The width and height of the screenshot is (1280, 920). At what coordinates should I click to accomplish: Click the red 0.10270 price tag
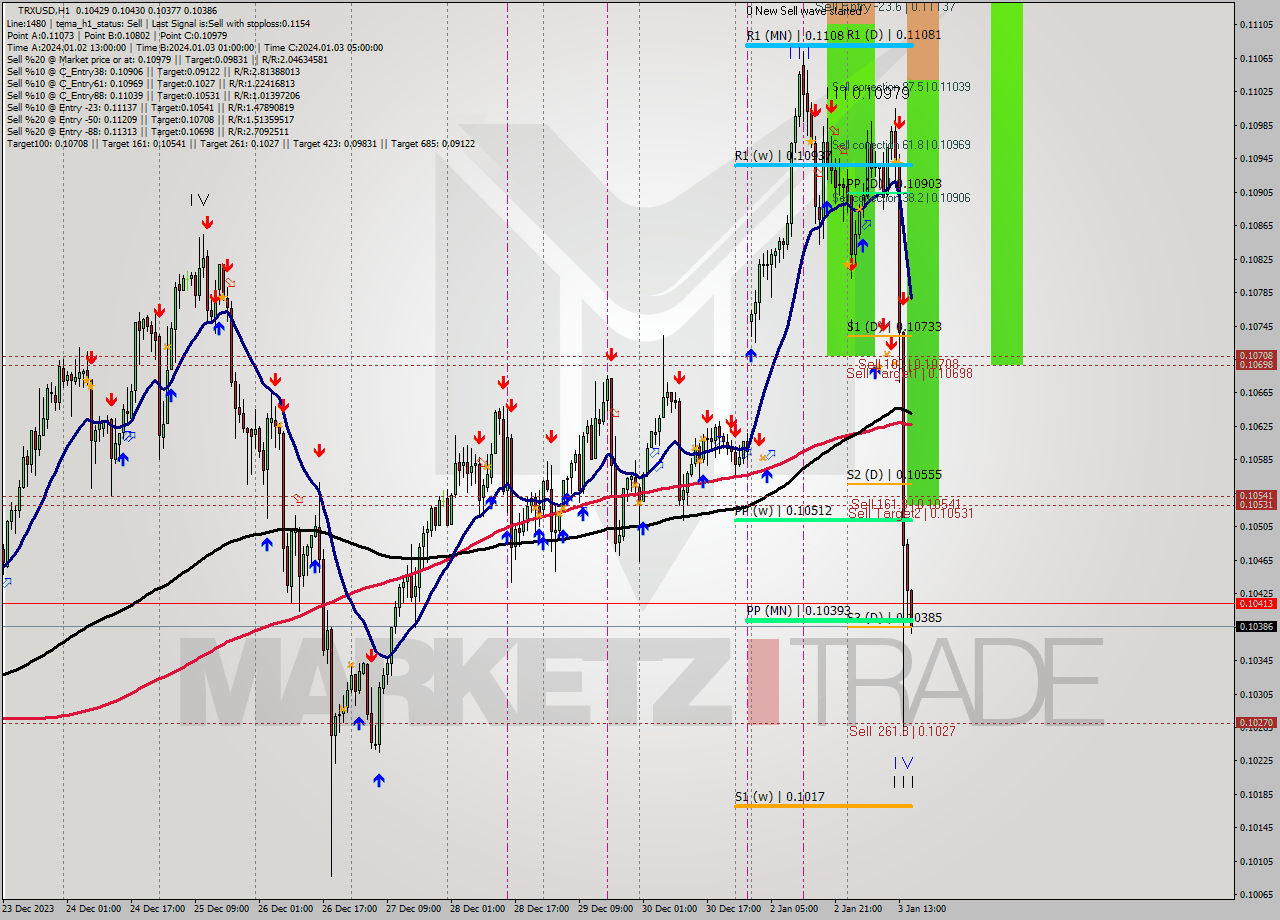pos(1256,722)
